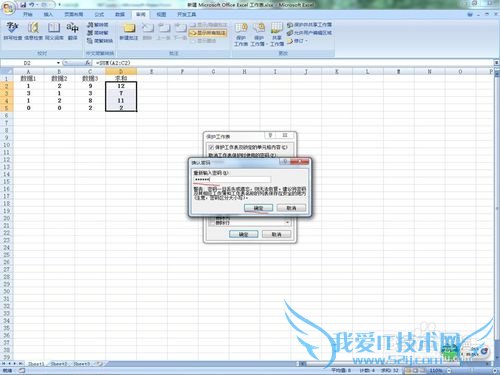Click Protect and Share Workbook (保护并共享工作簿)
The height and width of the screenshot is (375, 500).
309,25
